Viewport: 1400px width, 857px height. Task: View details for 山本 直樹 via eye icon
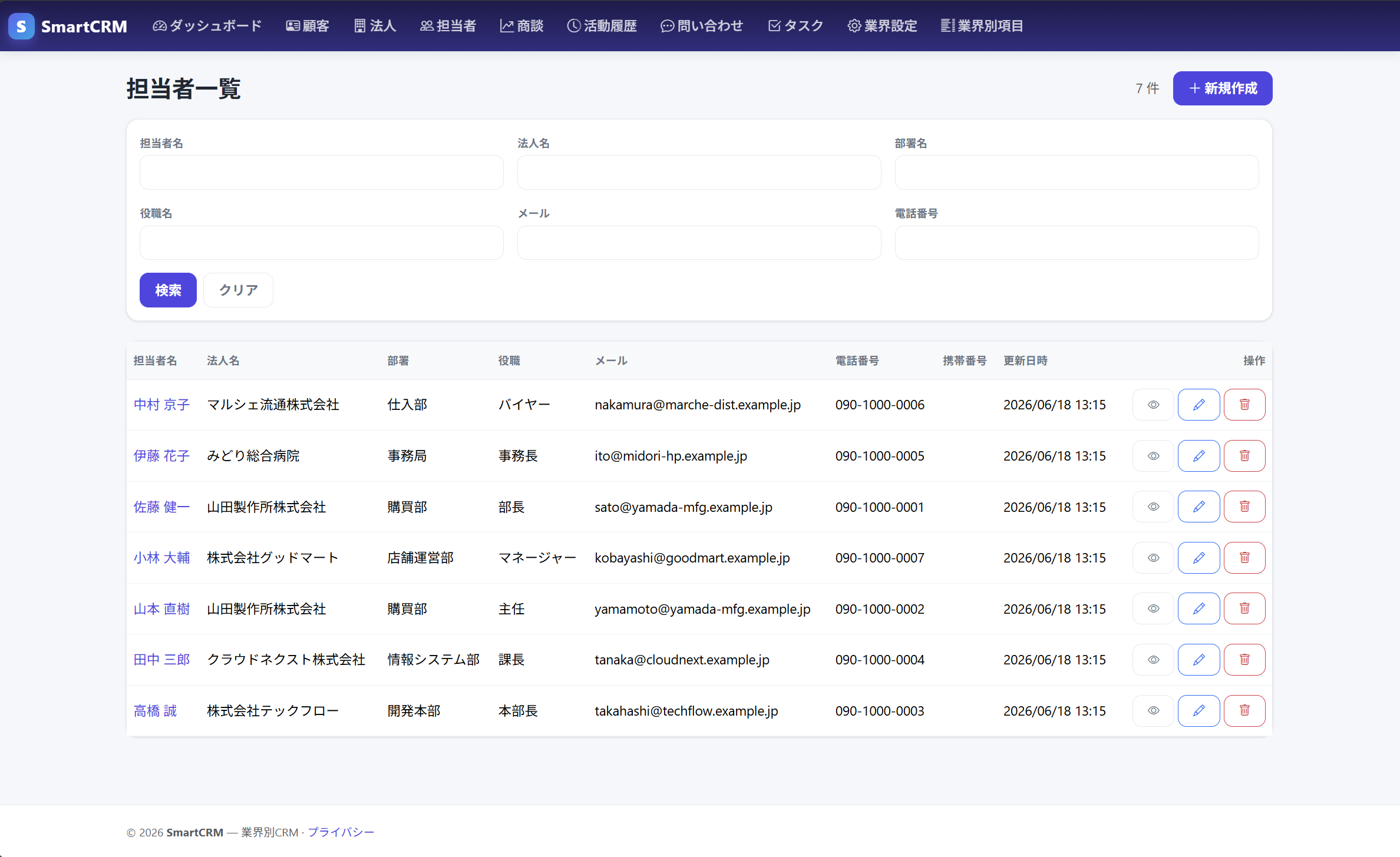click(x=1153, y=608)
